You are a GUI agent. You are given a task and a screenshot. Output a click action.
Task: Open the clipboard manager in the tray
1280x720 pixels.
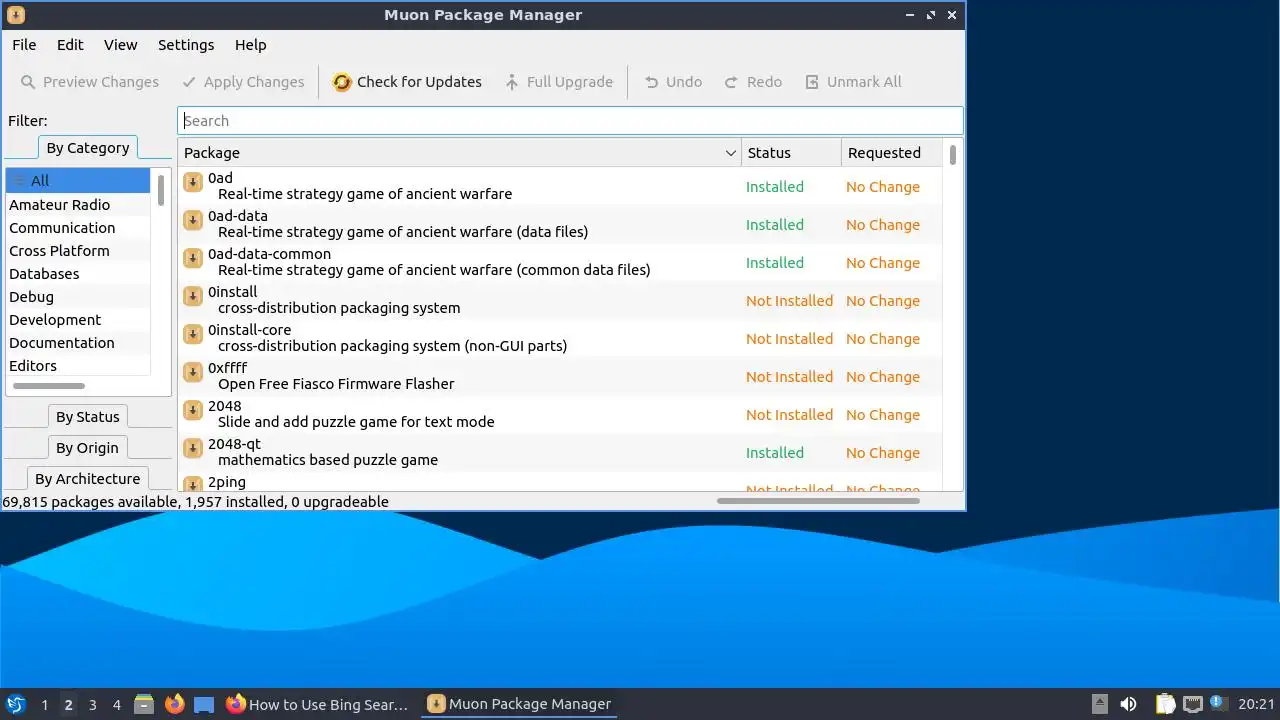(x=1165, y=704)
